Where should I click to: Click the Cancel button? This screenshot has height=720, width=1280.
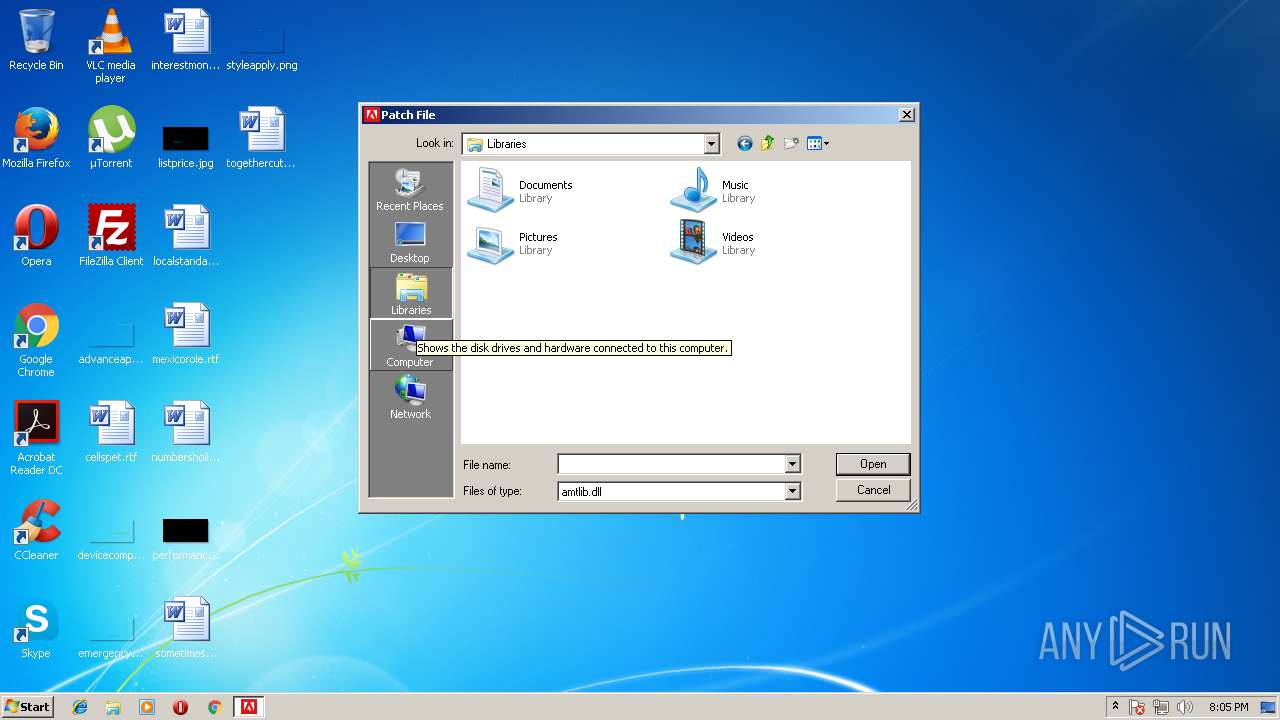(x=873, y=490)
